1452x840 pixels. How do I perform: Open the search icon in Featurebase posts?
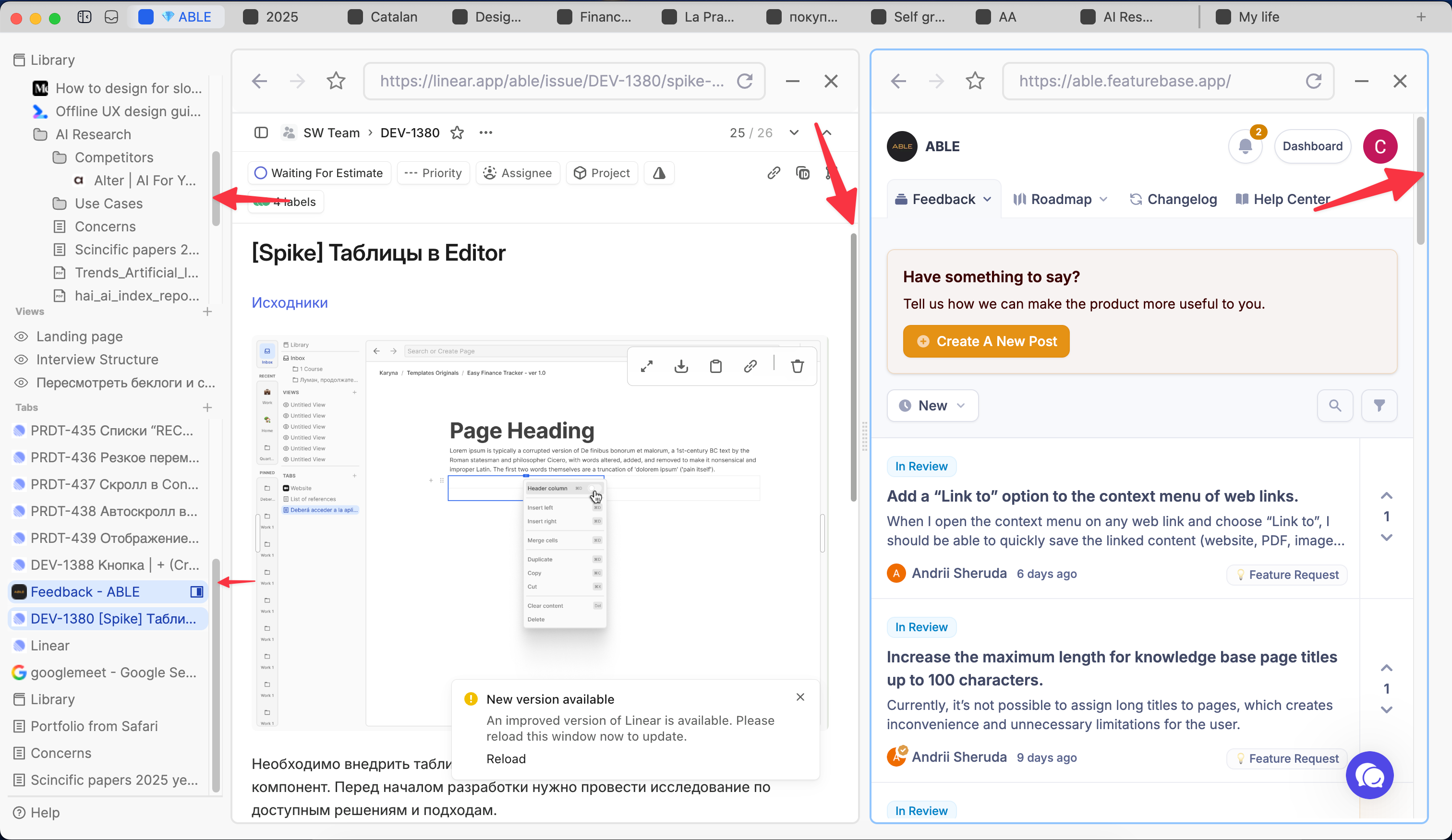[1335, 406]
